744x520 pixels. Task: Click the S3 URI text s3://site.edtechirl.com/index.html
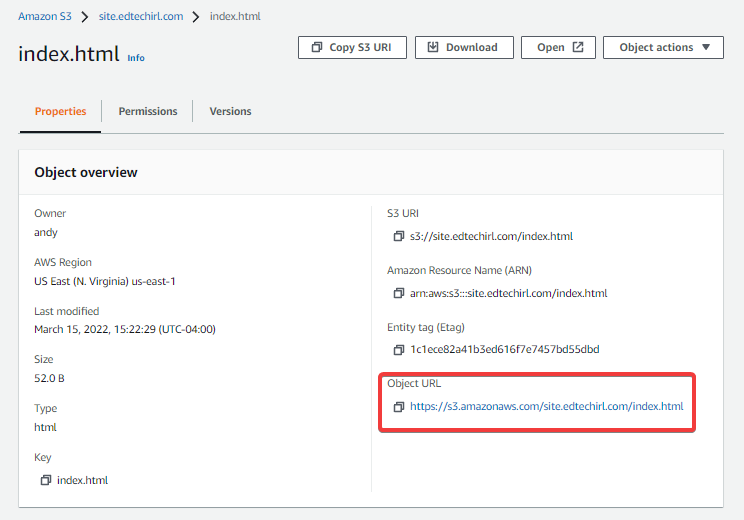pyautogui.click(x=492, y=236)
